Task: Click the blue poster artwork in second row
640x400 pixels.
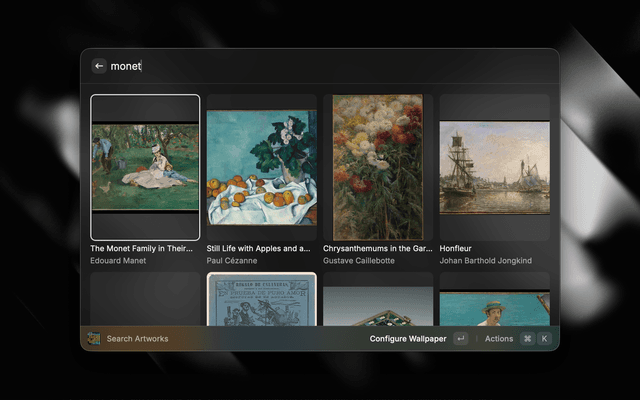Action: coord(261,299)
